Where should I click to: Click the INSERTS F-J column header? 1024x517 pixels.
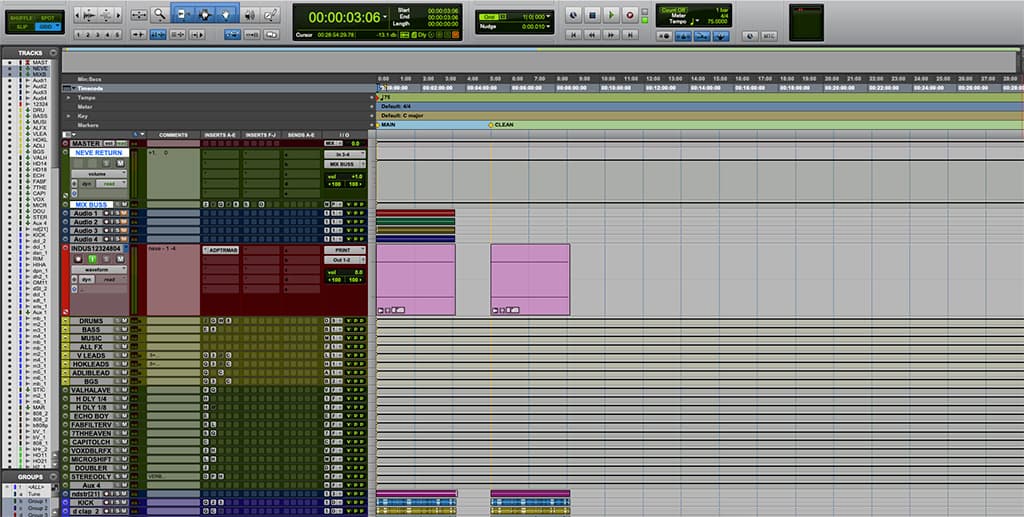261,135
